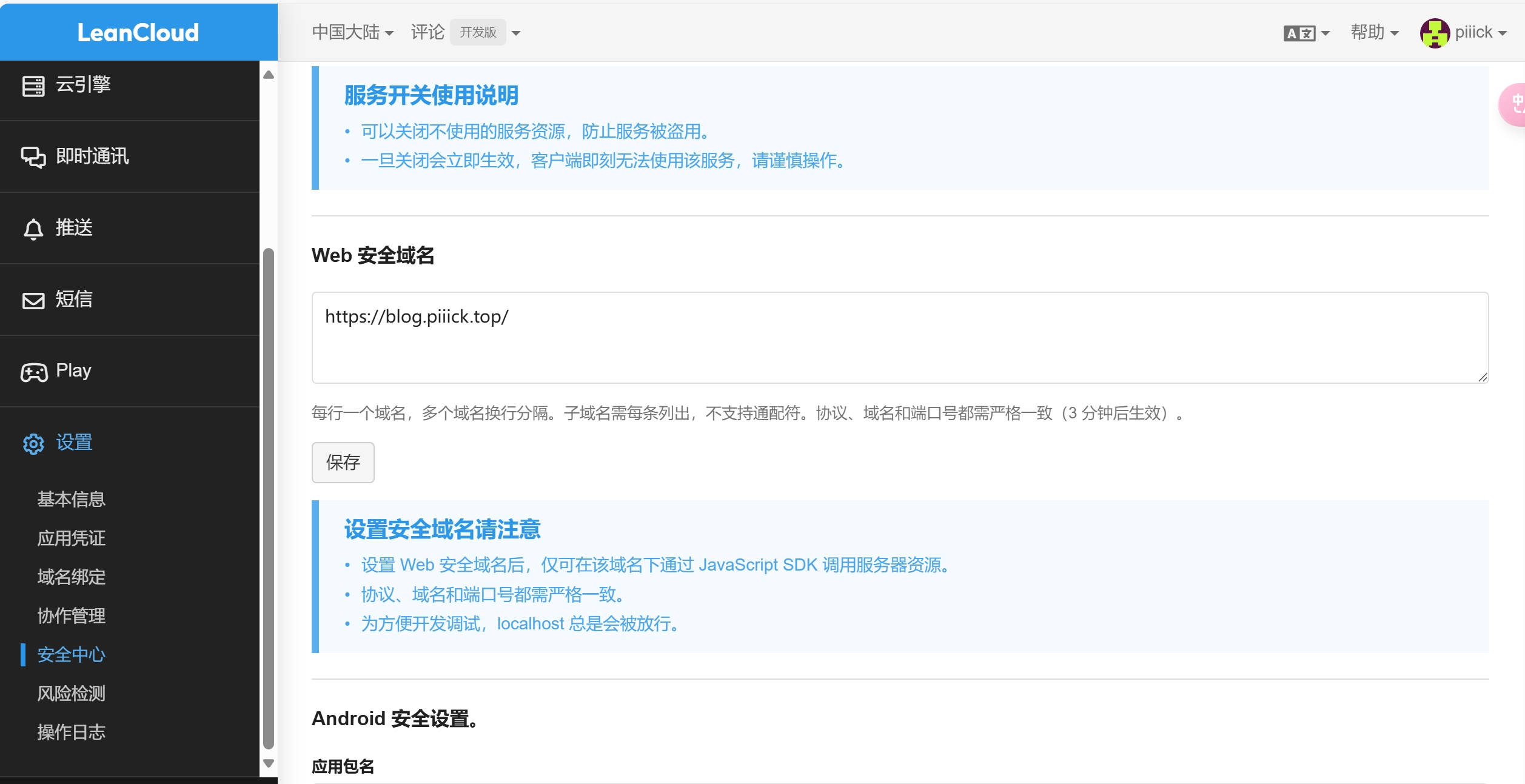Click the Play gamepad icon
The height and width of the screenshot is (784, 1525).
[34, 372]
